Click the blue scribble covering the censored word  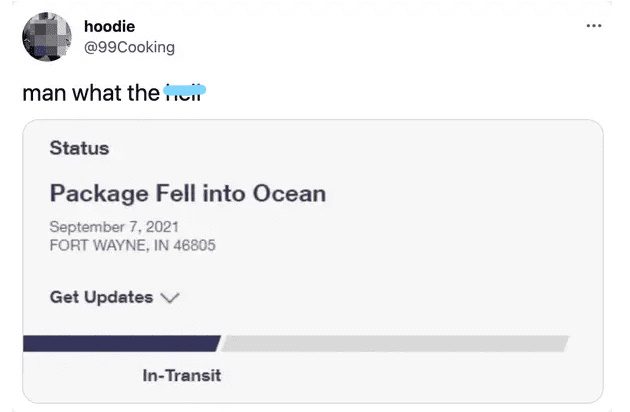(x=185, y=90)
